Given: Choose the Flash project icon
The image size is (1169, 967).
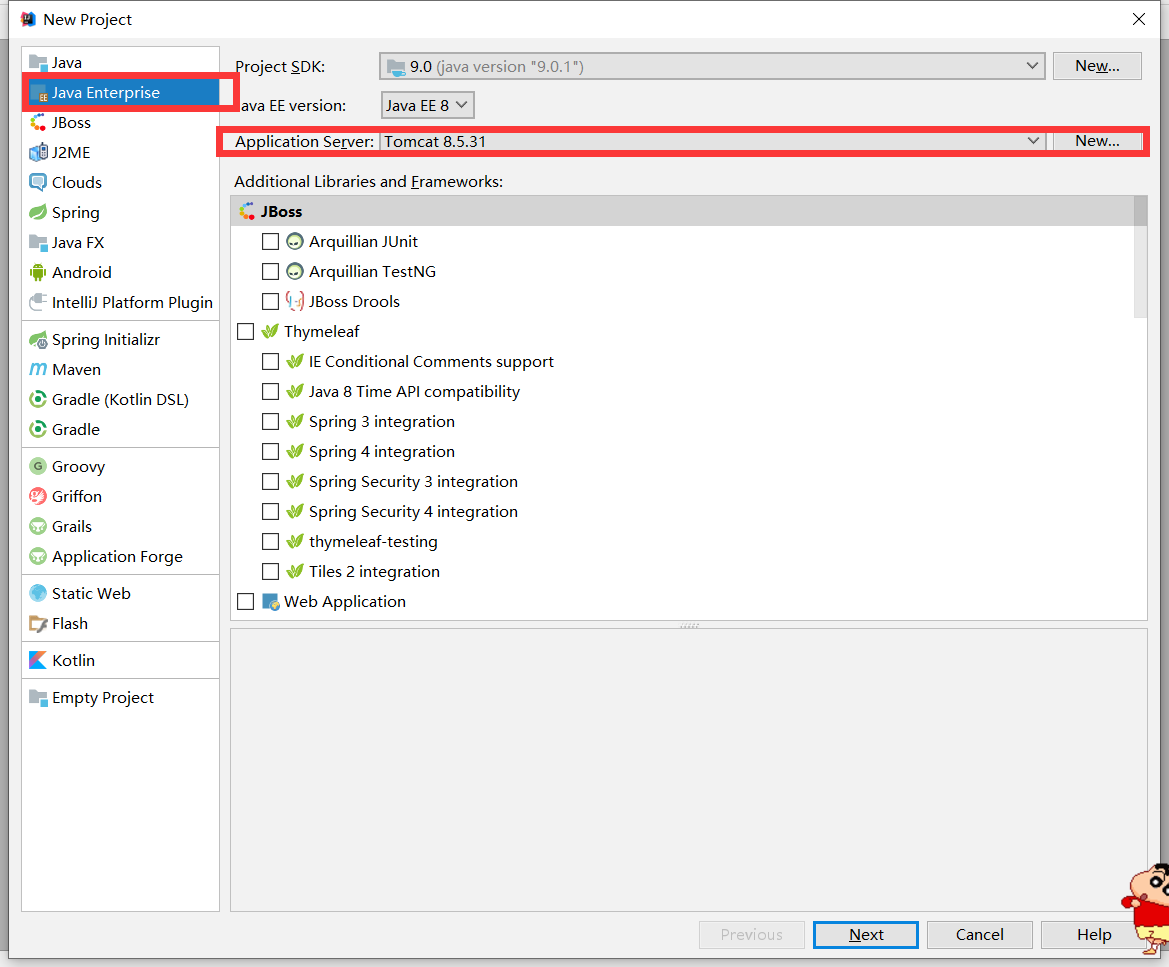Looking at the screenshot, I should [38, 624].
